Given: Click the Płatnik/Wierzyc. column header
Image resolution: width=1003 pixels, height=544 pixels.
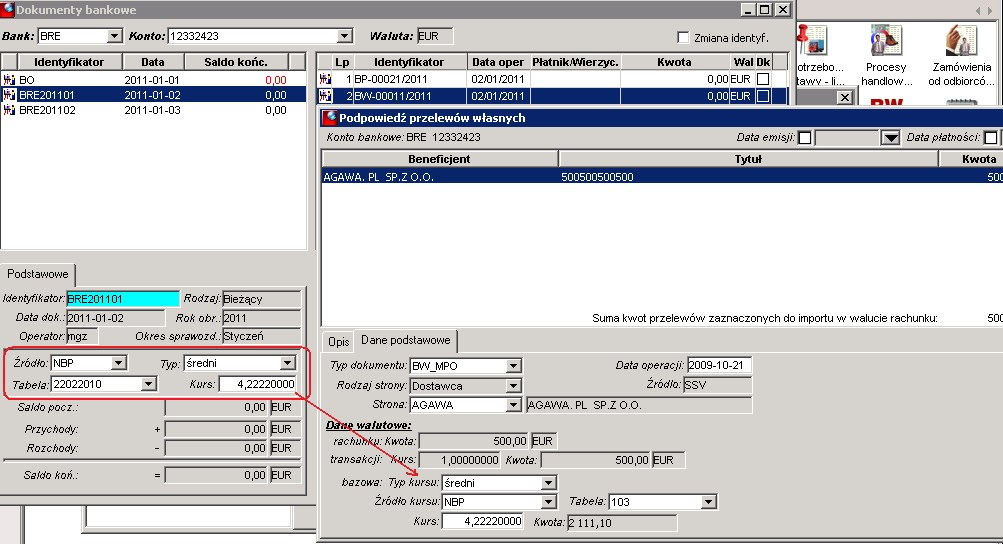Looking at the screenshot, I should click(575, 62).
